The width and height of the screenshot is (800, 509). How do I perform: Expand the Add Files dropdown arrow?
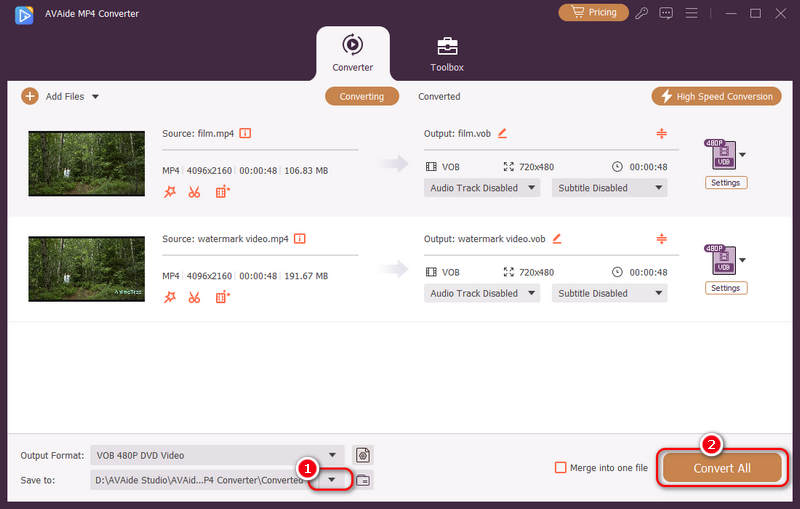(95, 96)
